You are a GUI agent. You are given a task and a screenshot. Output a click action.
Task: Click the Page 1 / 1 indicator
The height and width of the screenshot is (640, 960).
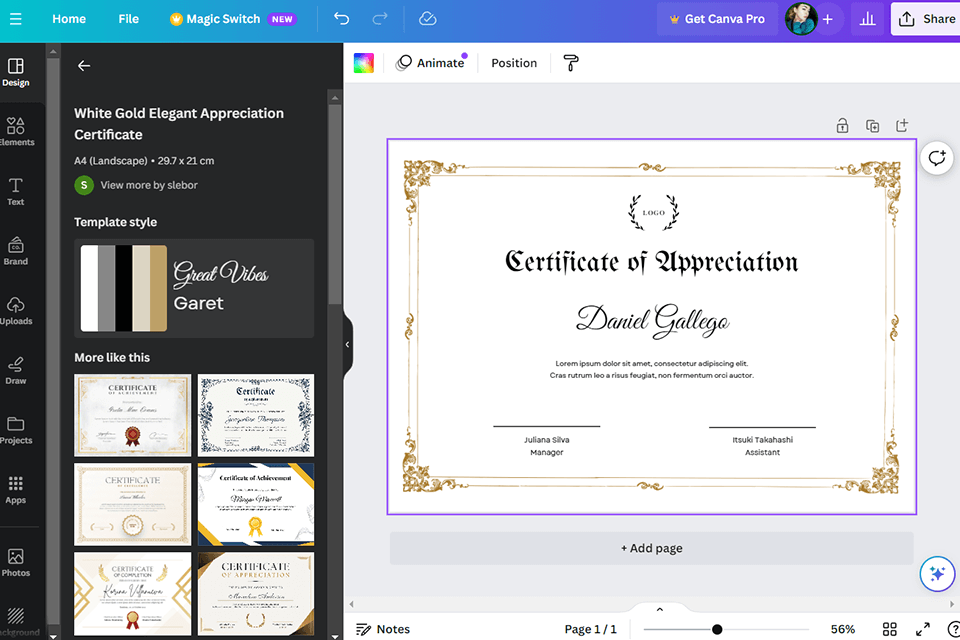click(590, 629)
